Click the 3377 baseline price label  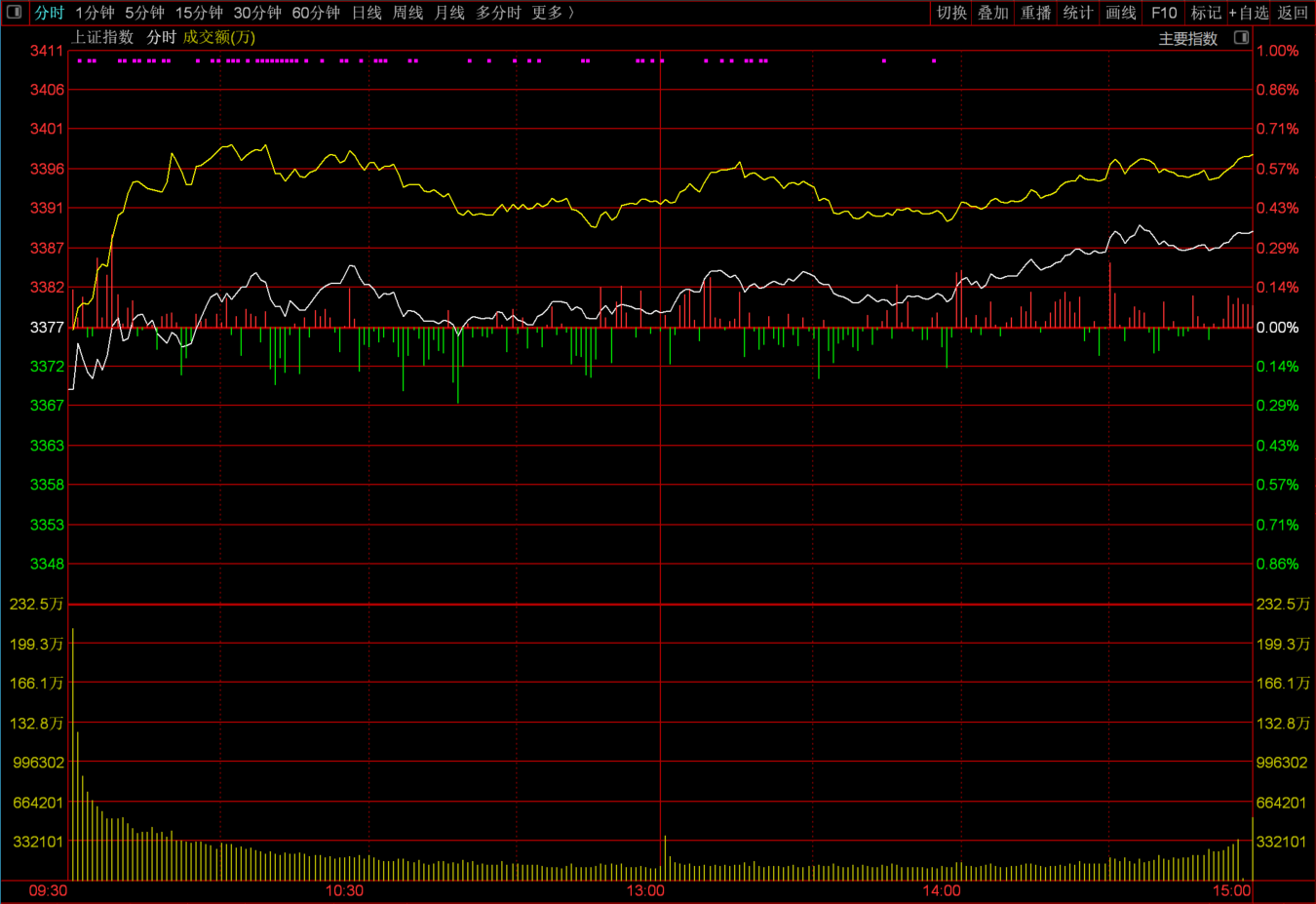(x=47, y=328)
